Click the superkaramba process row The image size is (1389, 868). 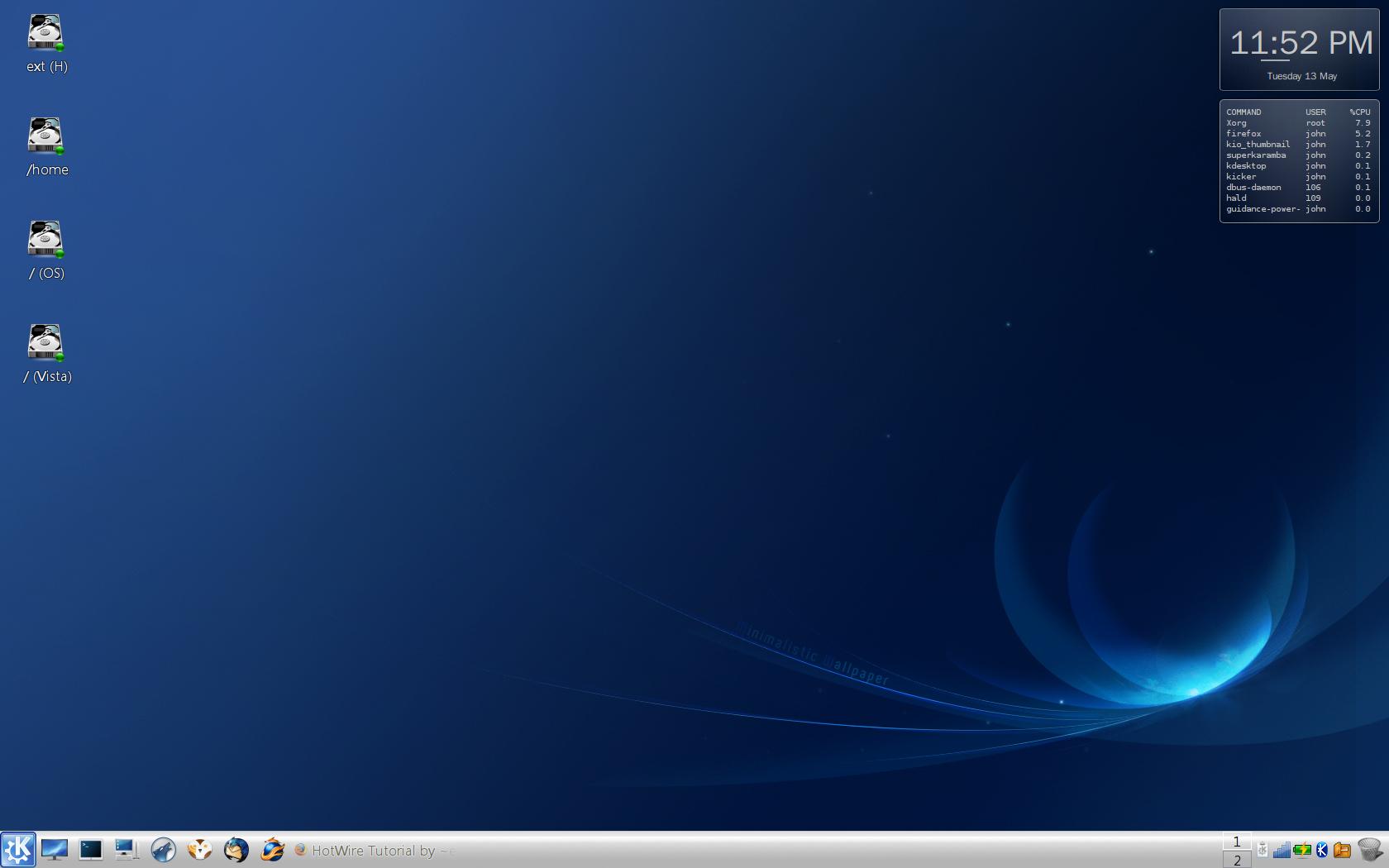coord(1298,155)
